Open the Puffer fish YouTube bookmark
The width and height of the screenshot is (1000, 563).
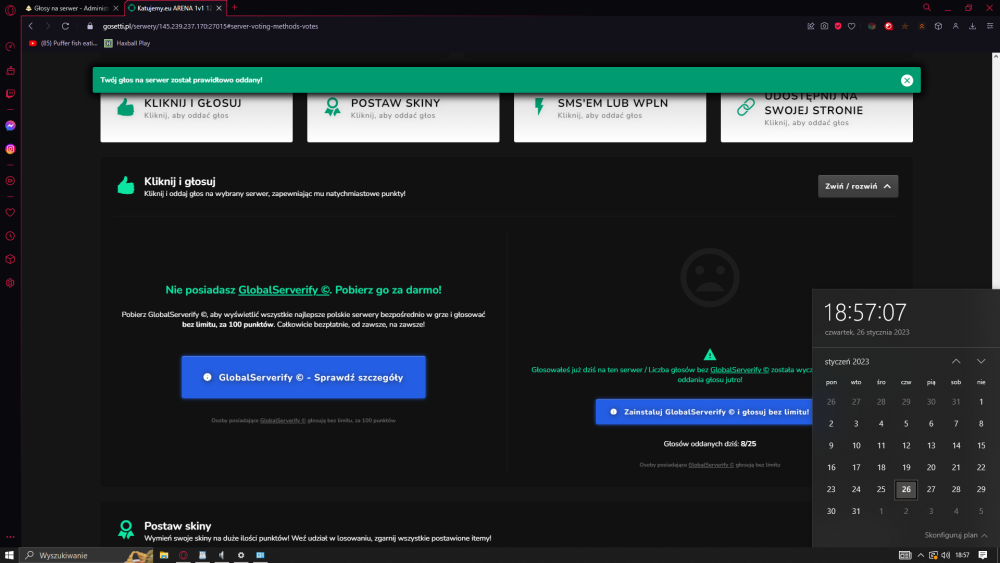tap(62, 43)
